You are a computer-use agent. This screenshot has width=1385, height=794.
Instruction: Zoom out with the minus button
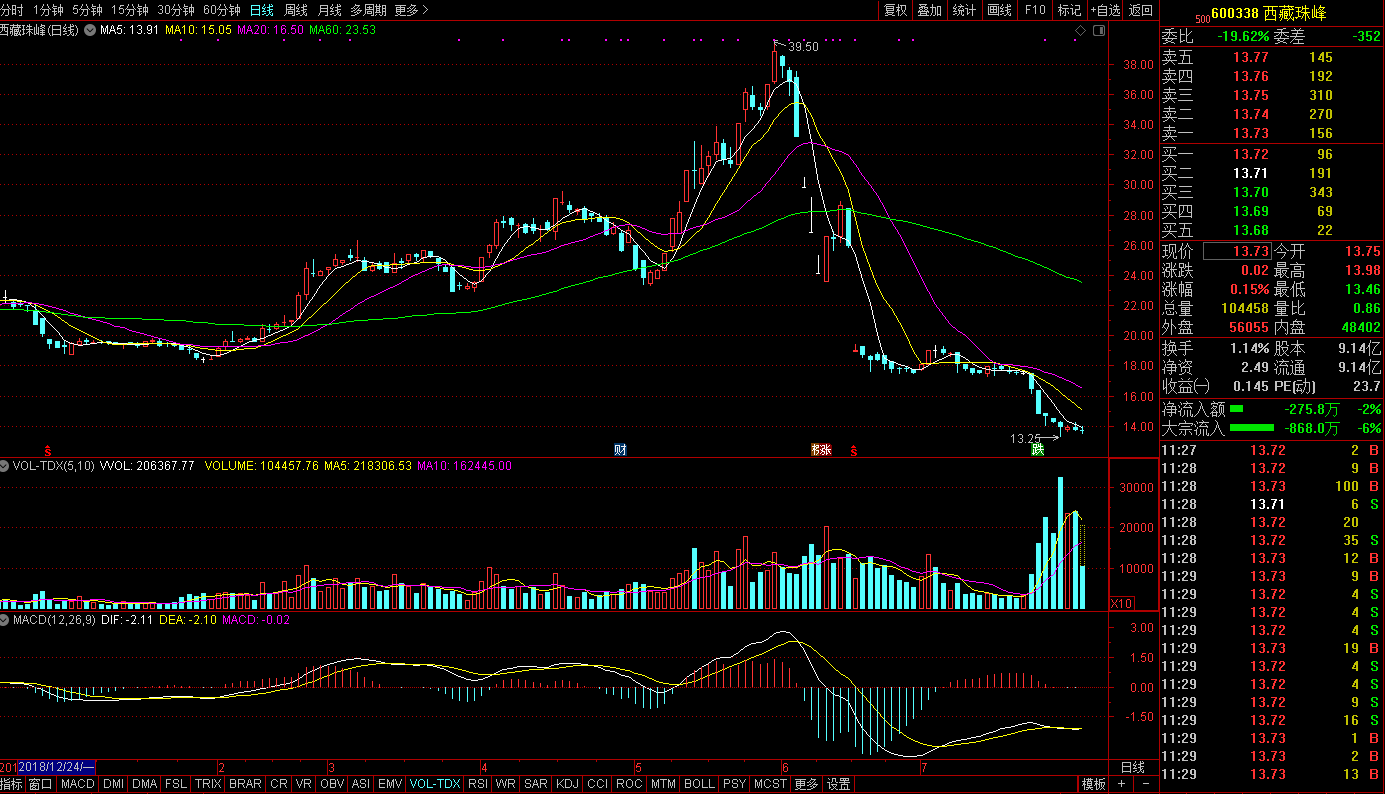(1145, 784)
